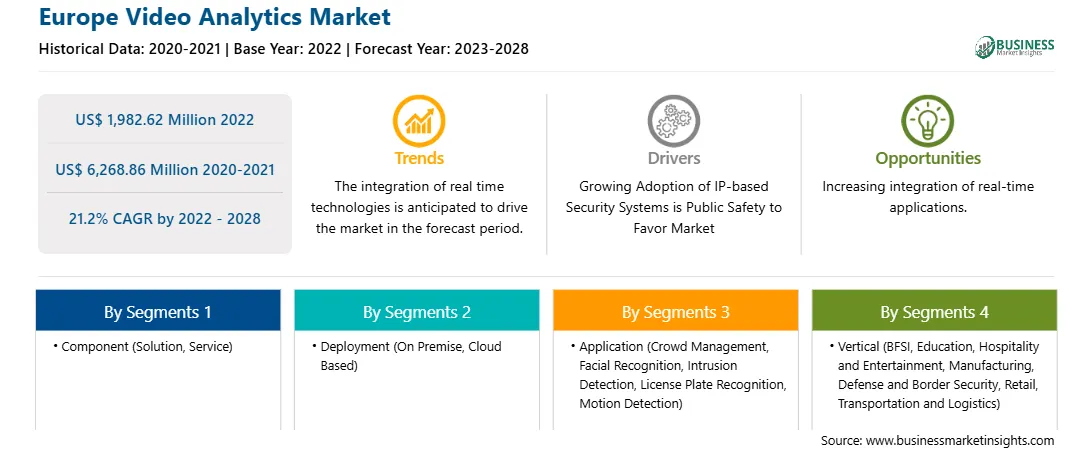This screenshot has width=1092, height=449.
Task: Click the orange Trends chart icon
Action: [419, 120]
